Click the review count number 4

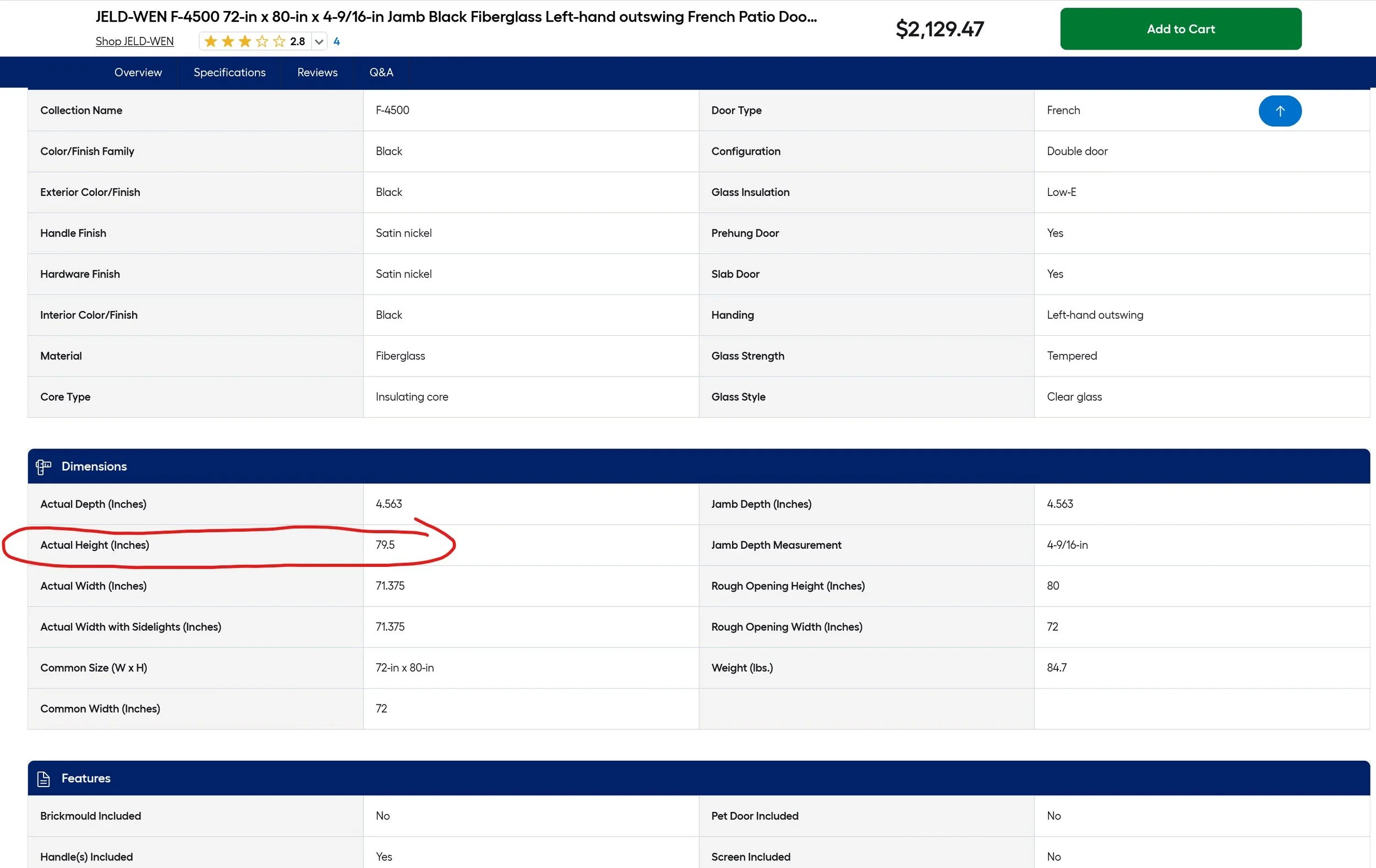click(337, 41)
